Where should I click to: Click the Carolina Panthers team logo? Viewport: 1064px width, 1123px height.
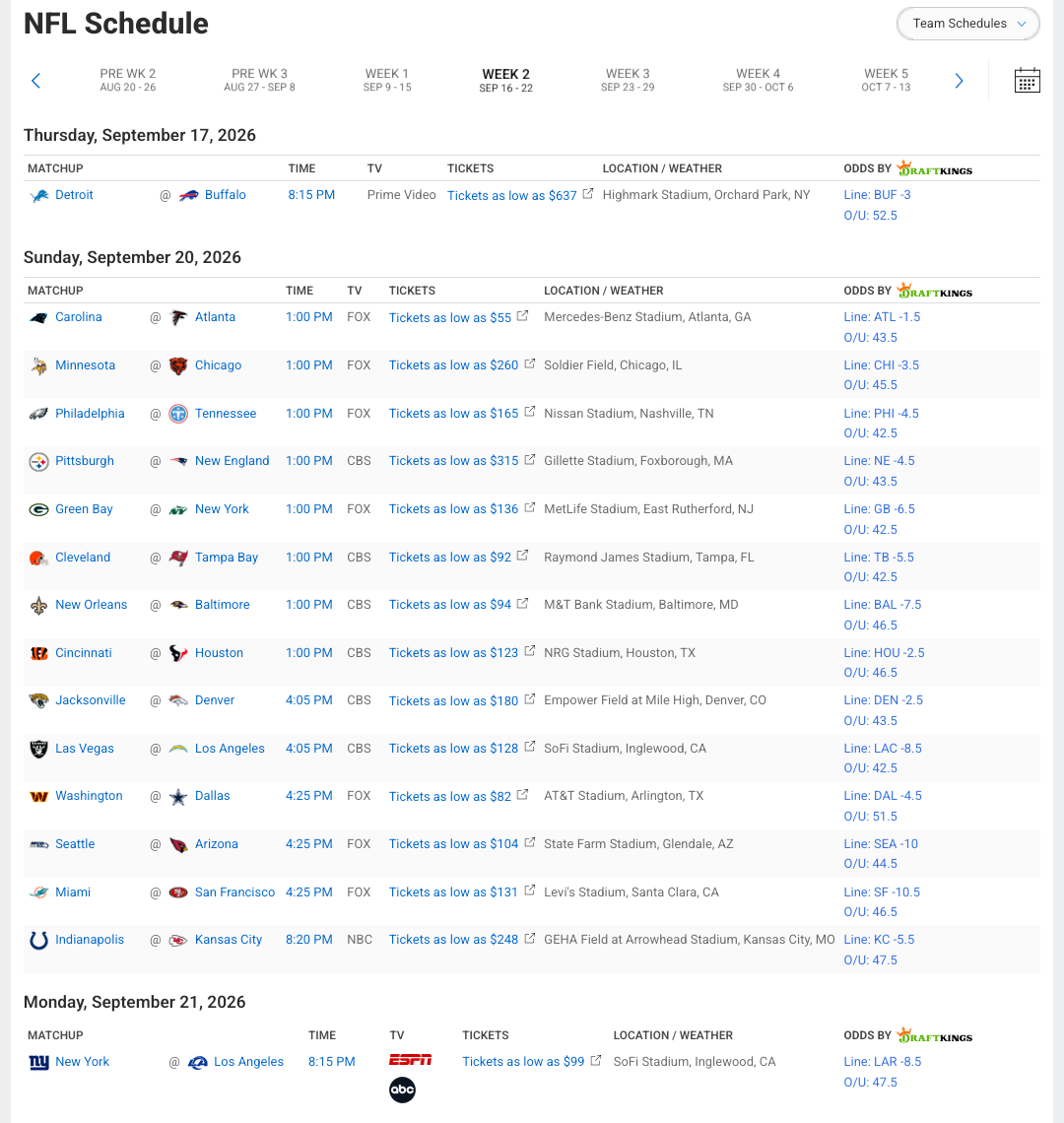[x=38, y=317]
